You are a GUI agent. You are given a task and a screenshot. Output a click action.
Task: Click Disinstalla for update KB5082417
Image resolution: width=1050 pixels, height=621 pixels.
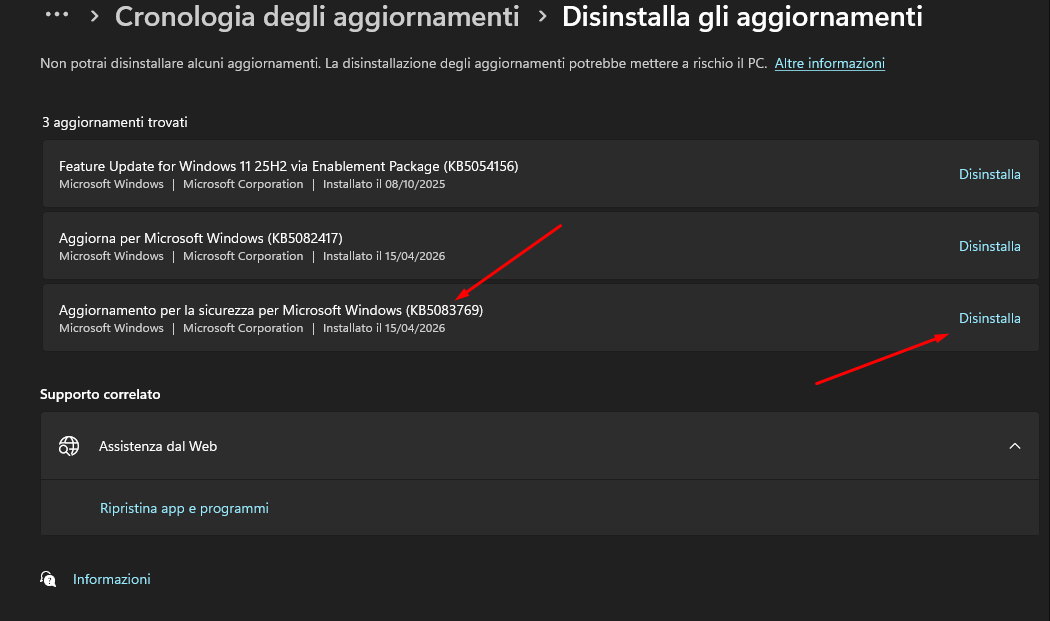989,246
